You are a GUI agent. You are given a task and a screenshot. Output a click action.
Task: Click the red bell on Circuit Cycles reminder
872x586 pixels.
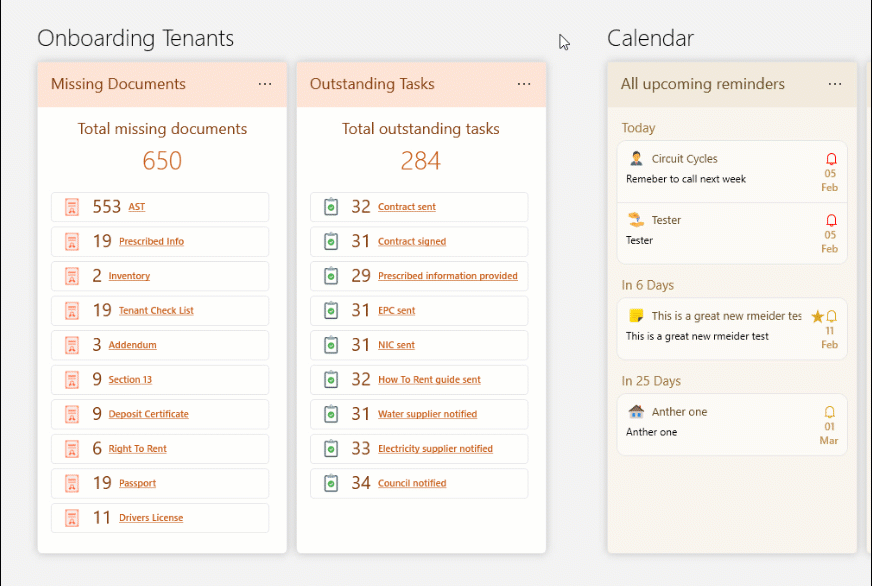click(x=831, y=159)
